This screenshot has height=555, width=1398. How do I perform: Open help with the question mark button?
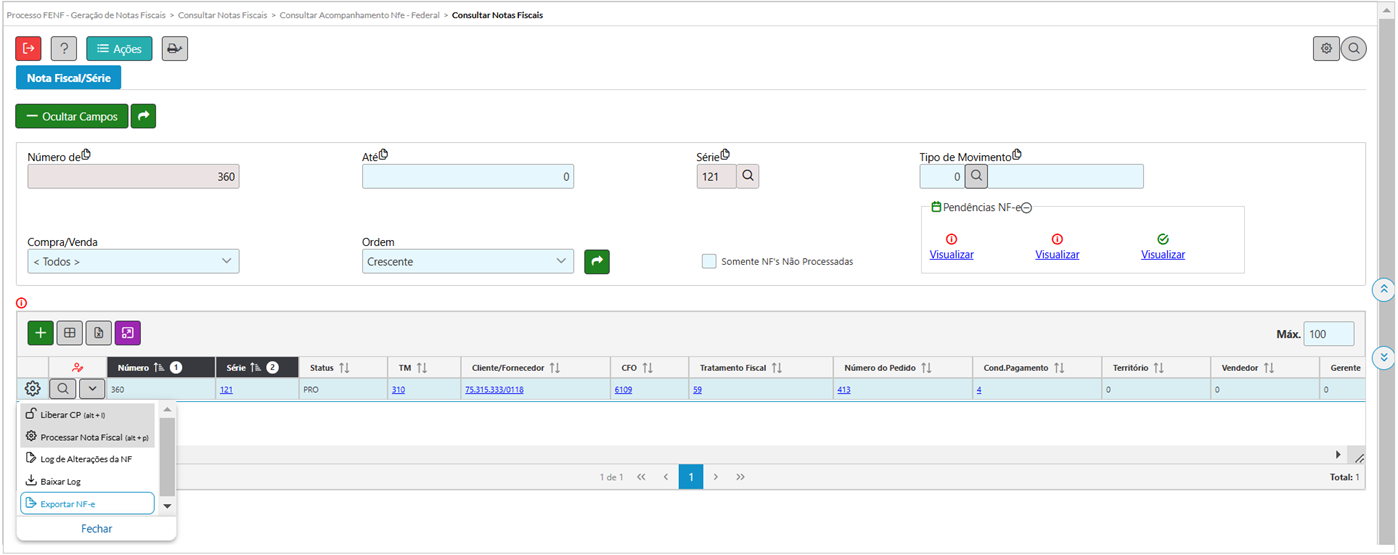click(x=64, y=48)
